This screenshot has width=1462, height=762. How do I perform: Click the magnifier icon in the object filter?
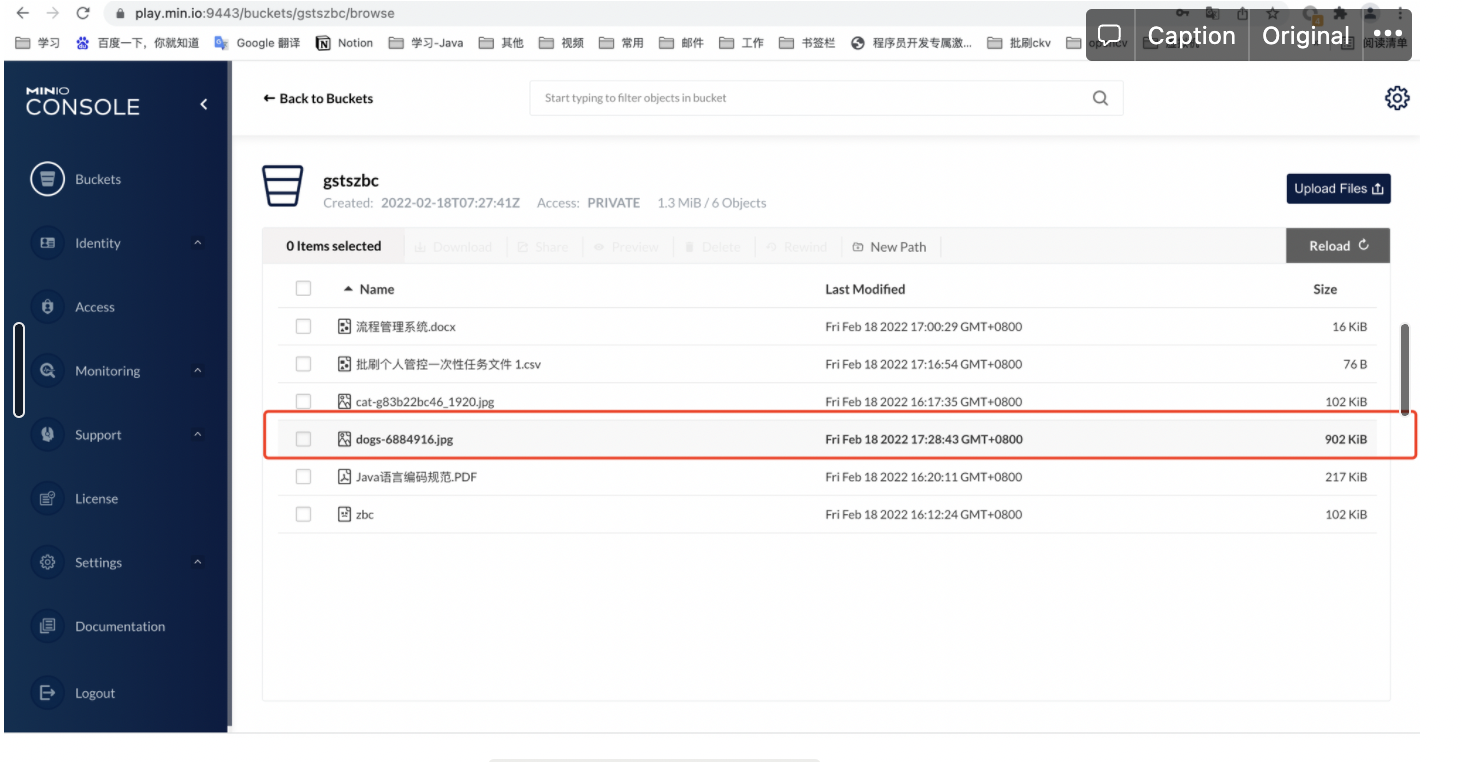click(1100, 98)
